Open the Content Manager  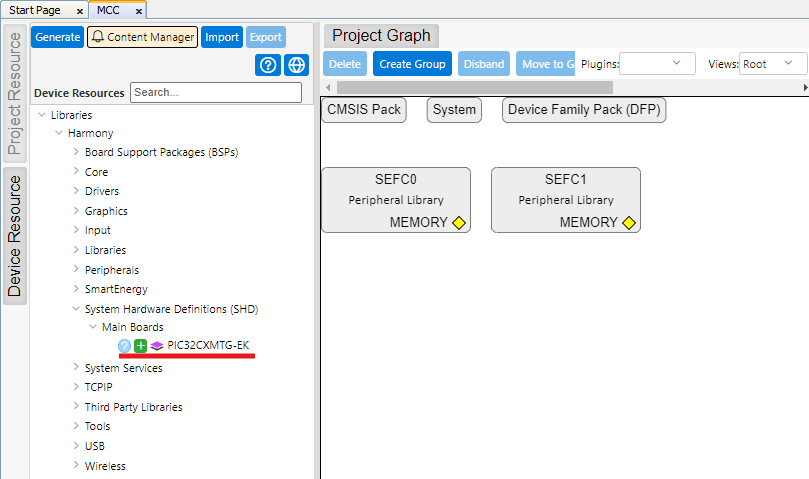(142, 37)
